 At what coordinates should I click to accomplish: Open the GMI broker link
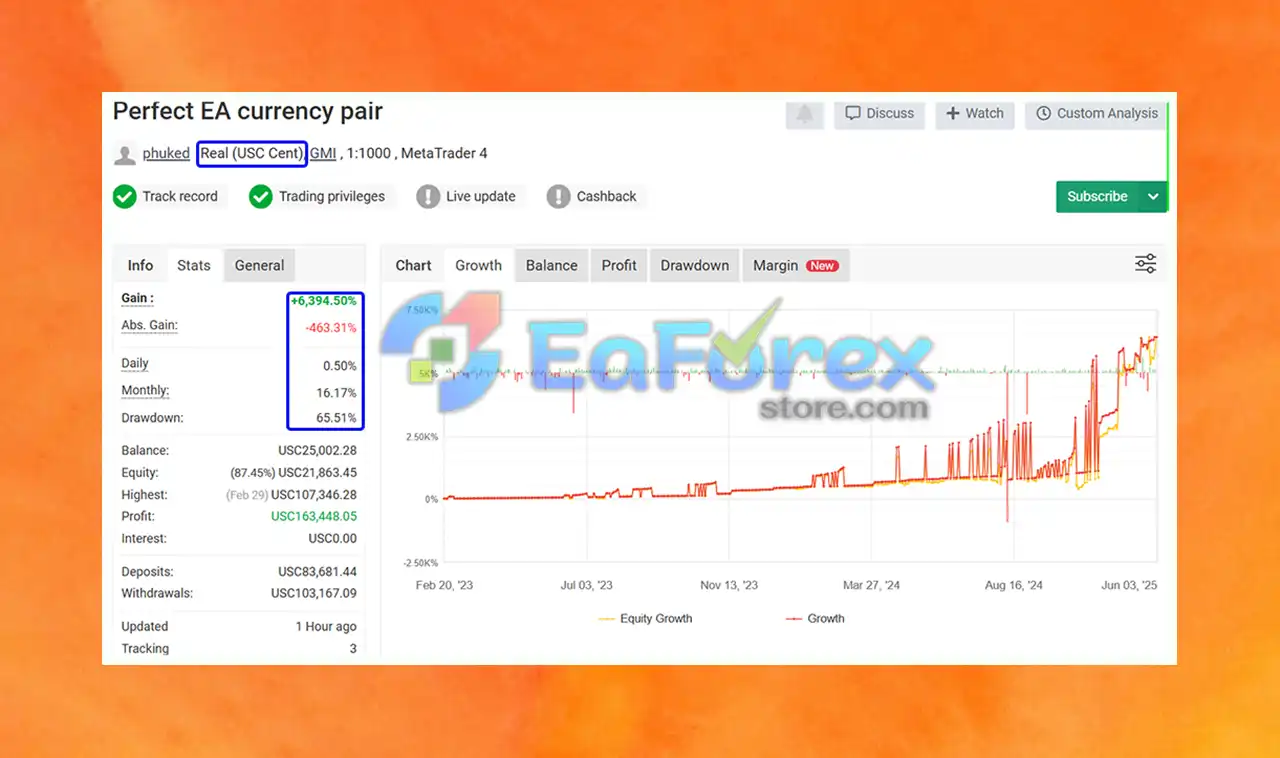pyautogui.click(x=323, y=153)
